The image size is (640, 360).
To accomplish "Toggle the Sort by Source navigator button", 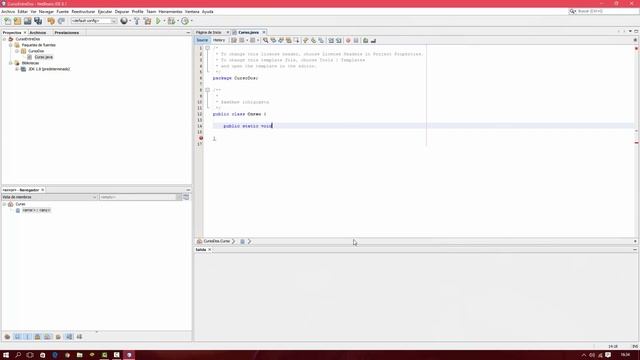I will pos(80,337).
